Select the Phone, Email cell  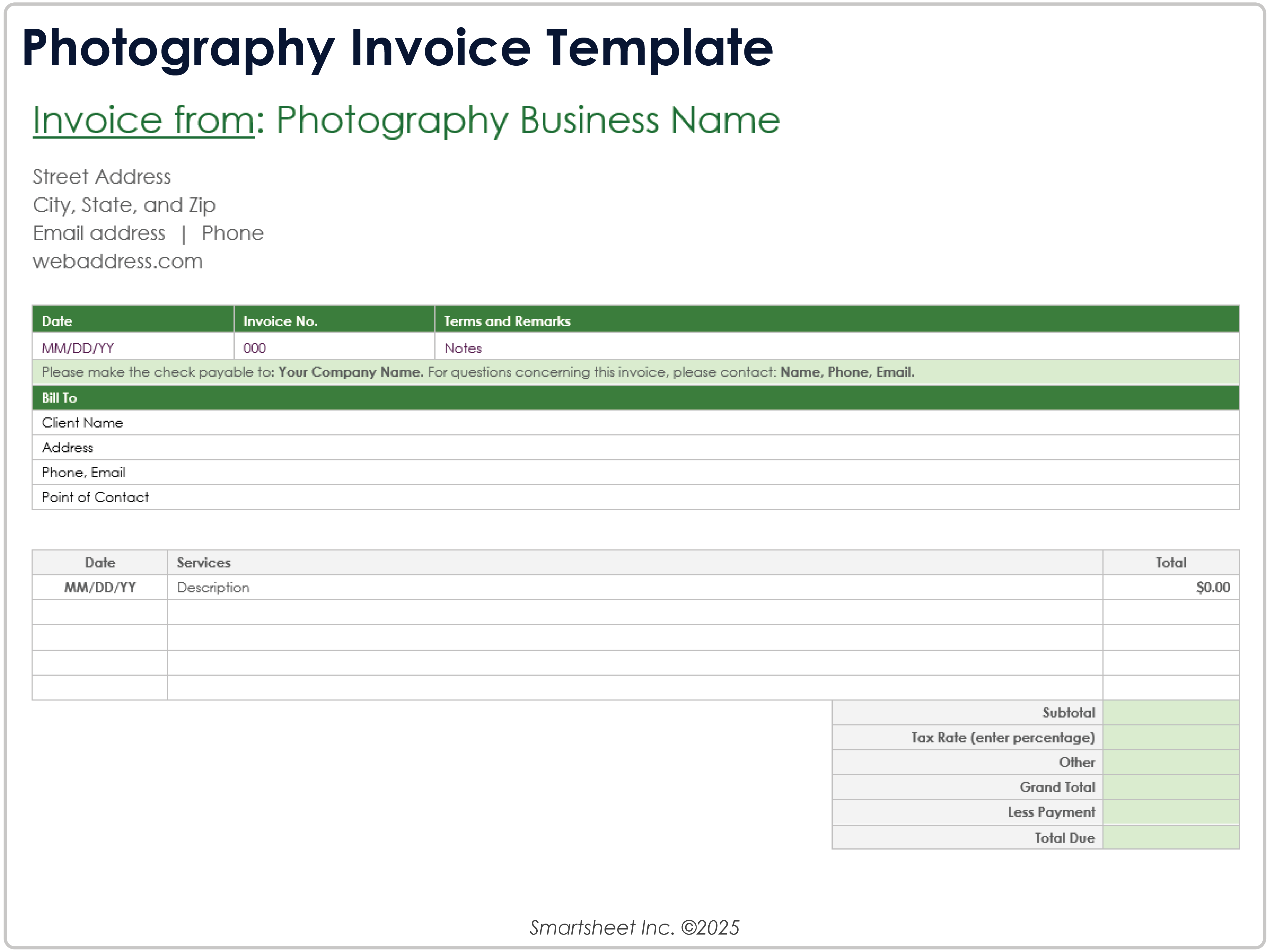[x=230, y=472]
